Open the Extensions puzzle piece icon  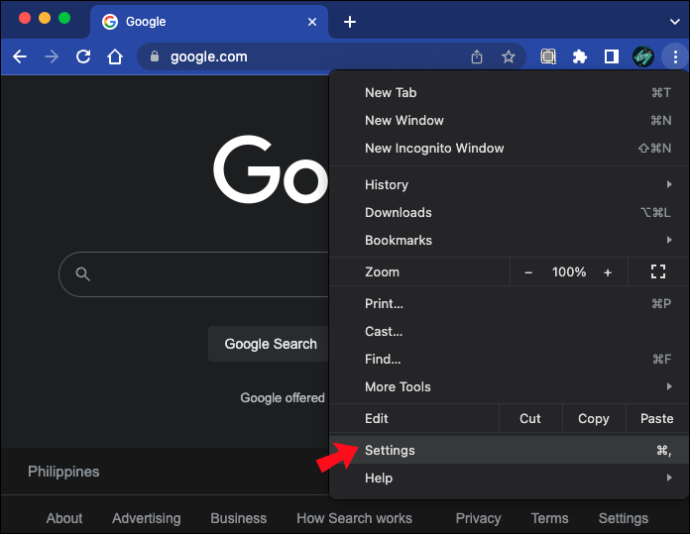(580, 57)
